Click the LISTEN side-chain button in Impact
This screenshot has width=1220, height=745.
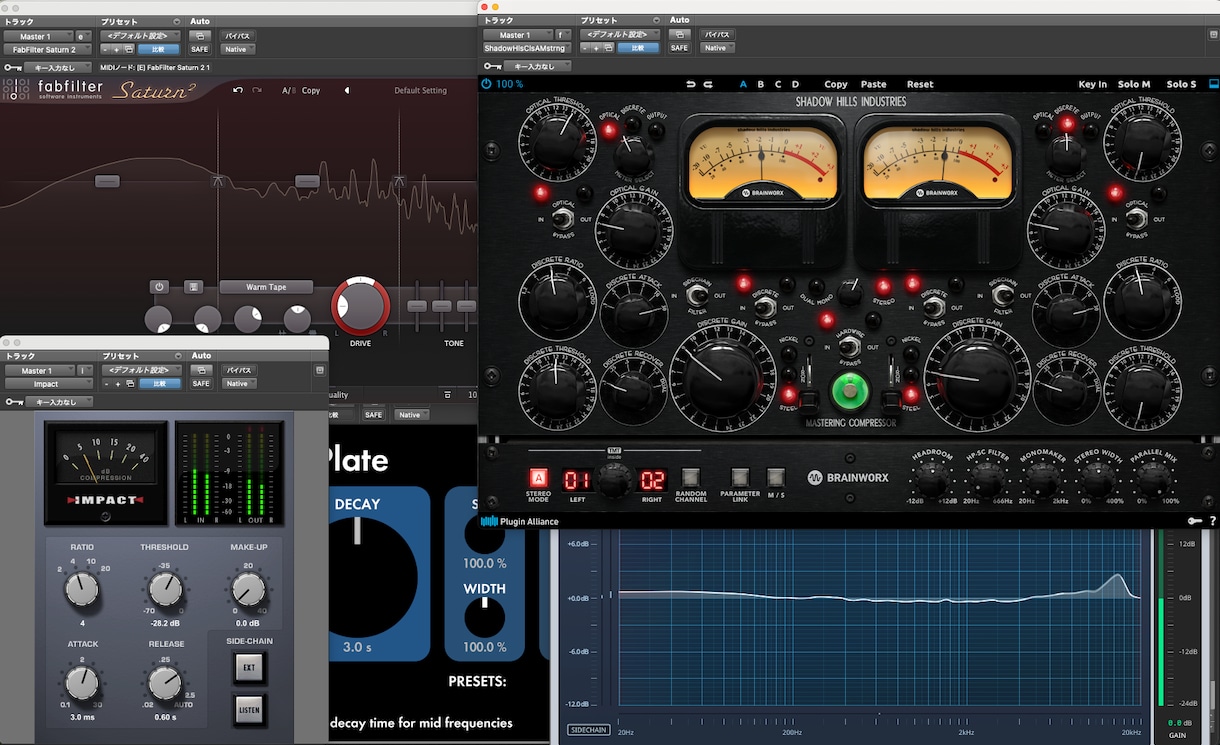click(249, 711)
